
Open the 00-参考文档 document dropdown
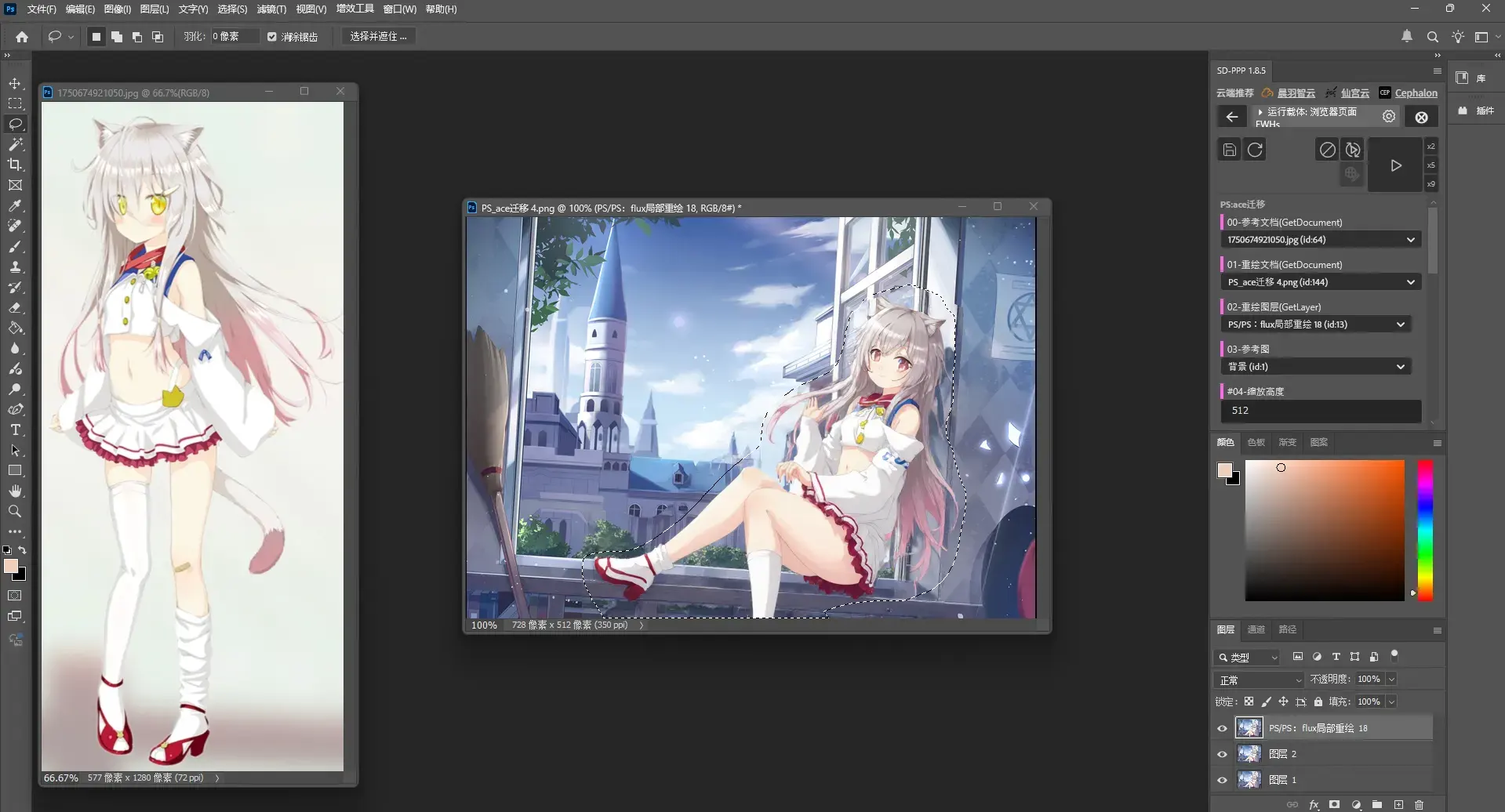point(1321,240)
